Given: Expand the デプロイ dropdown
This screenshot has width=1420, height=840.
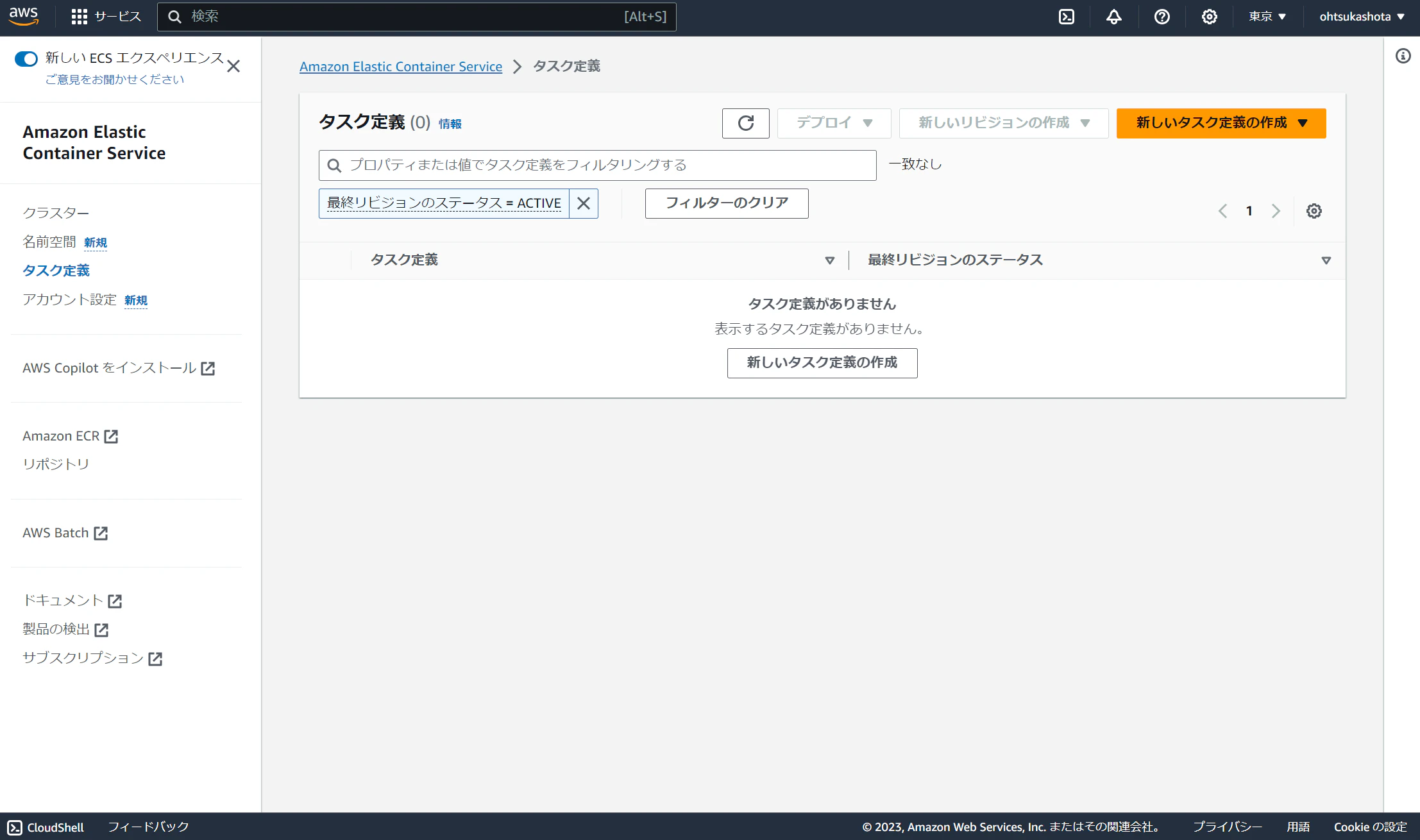Looking at the screenshot, I should pos(834,123).
